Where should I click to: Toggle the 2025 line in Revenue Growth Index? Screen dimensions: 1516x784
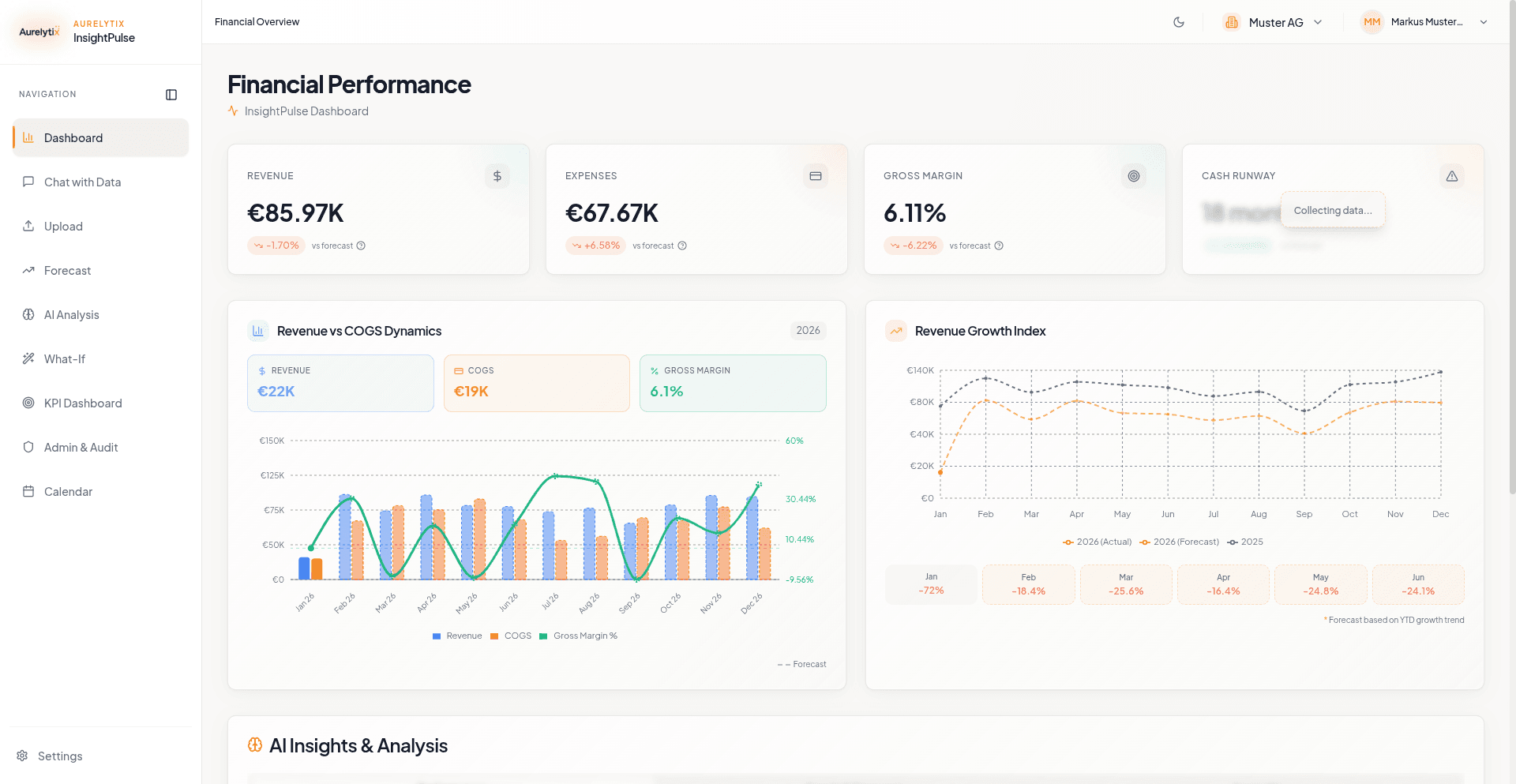click(1245, 542)
